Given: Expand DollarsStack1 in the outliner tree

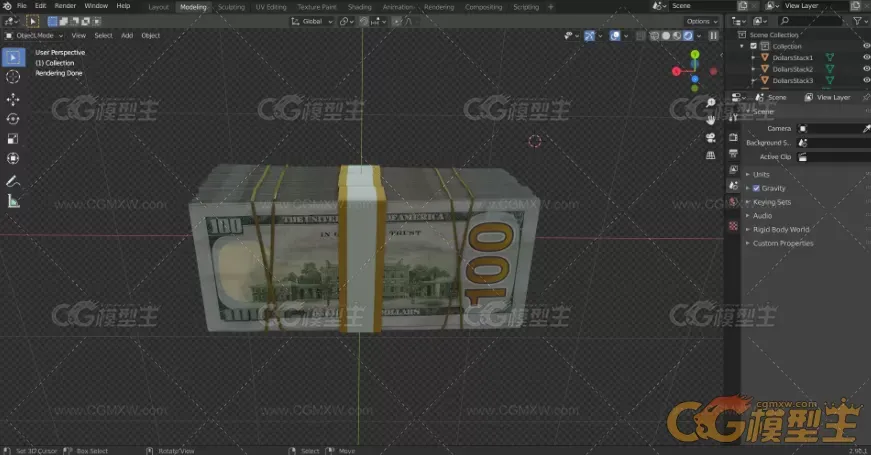Looking at the screenshot, I should pyautogui.click(x=753, y=58).
